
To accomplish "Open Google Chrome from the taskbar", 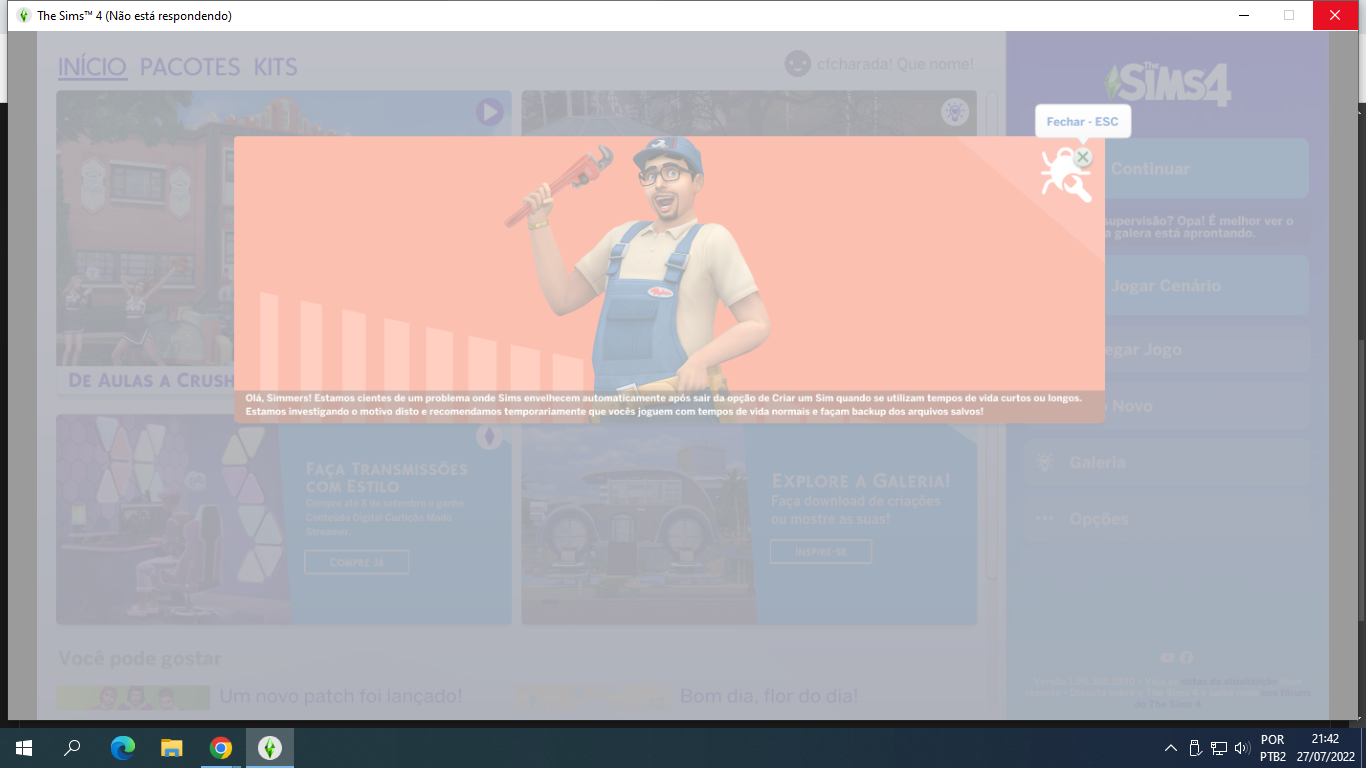I will (221, 748).
